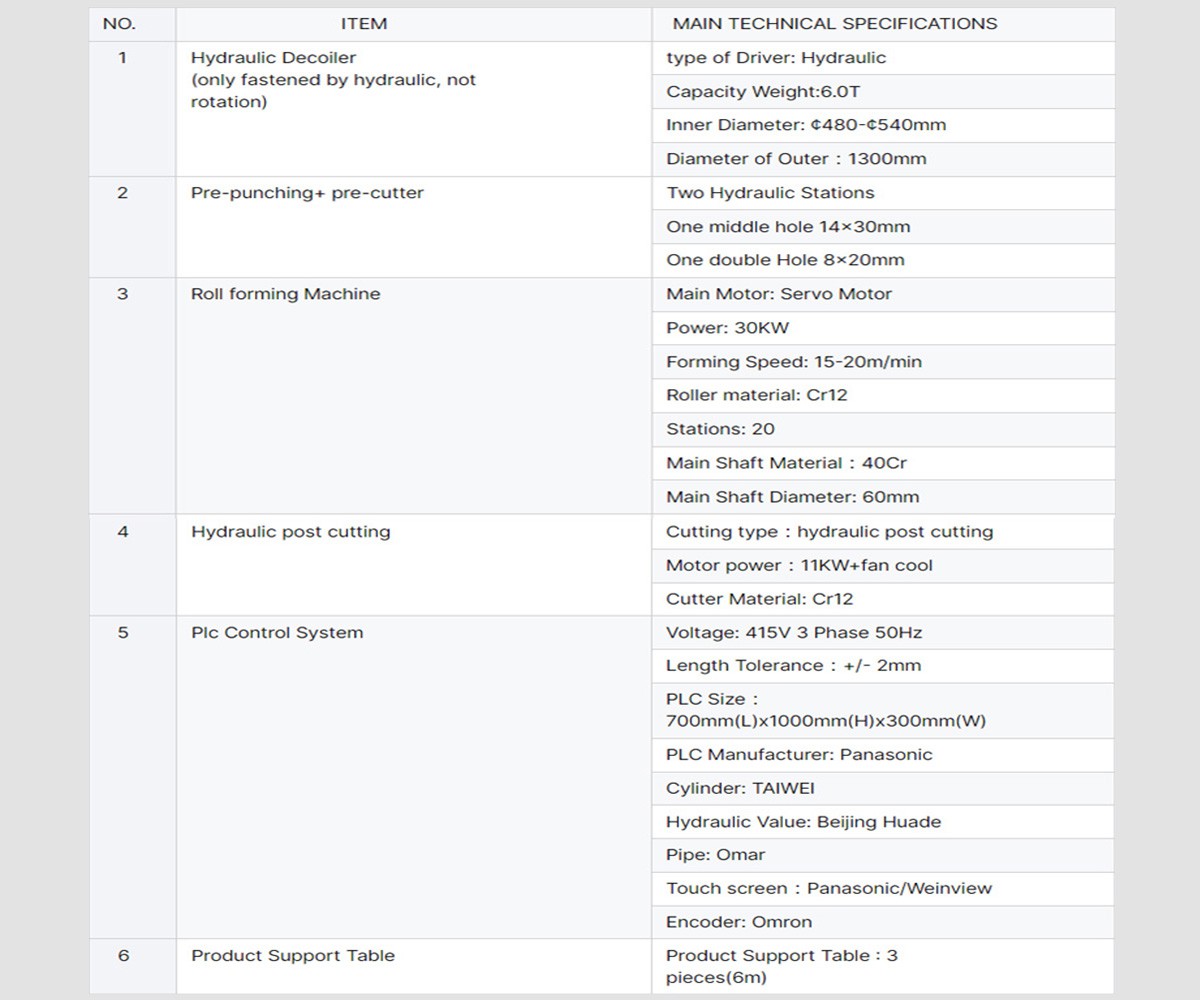Click the NO. column header
Screen dimensions: 1200x1000
[x=120, y=24]
